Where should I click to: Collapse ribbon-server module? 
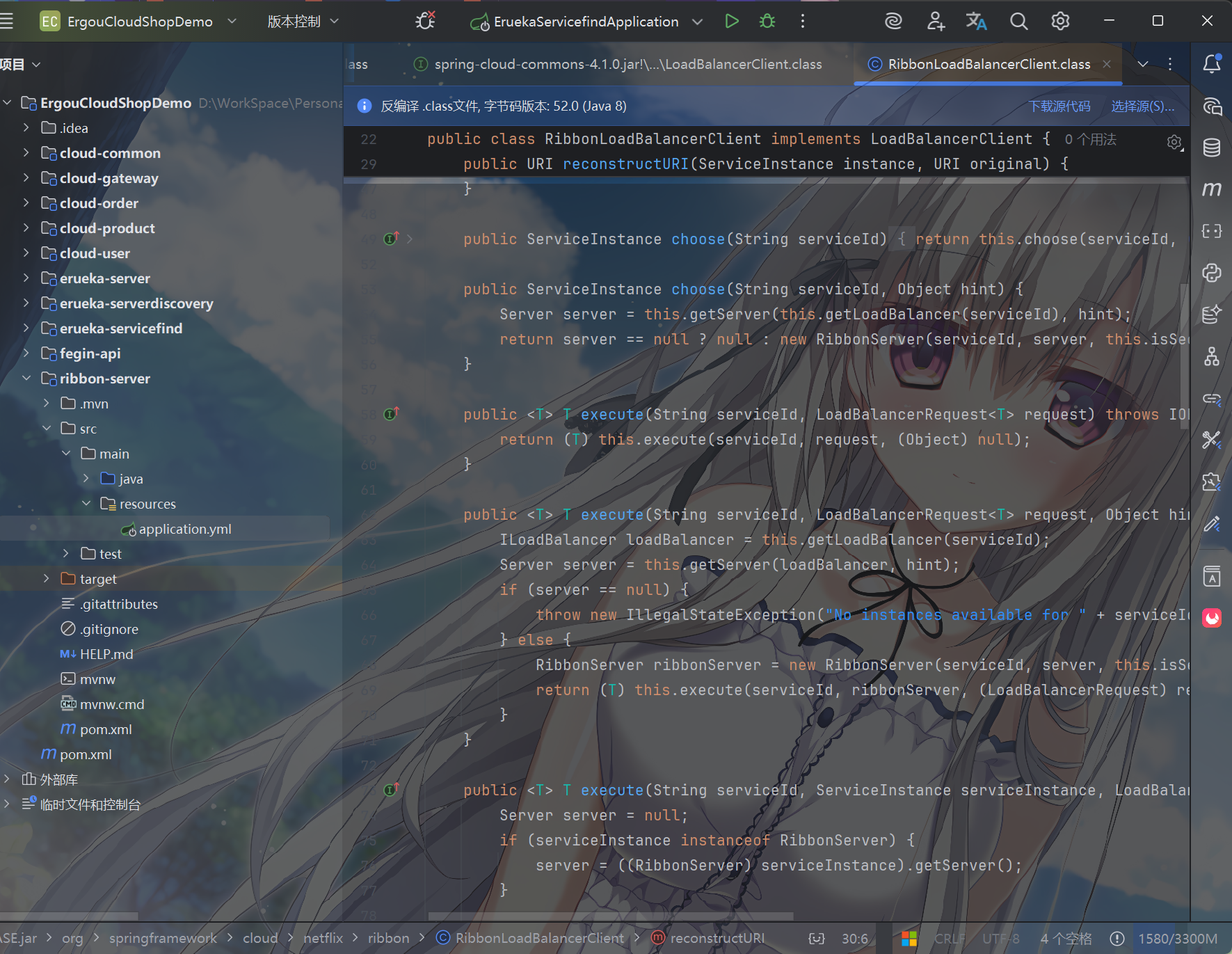coord(26,379)
